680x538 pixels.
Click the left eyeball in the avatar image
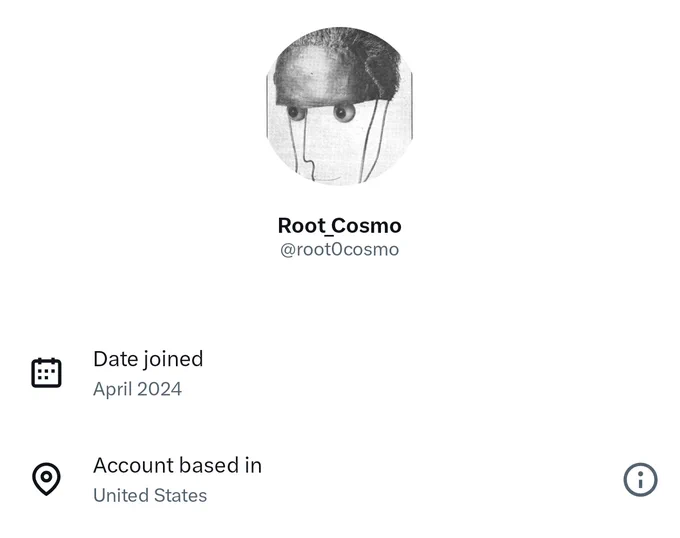[296, 112]
